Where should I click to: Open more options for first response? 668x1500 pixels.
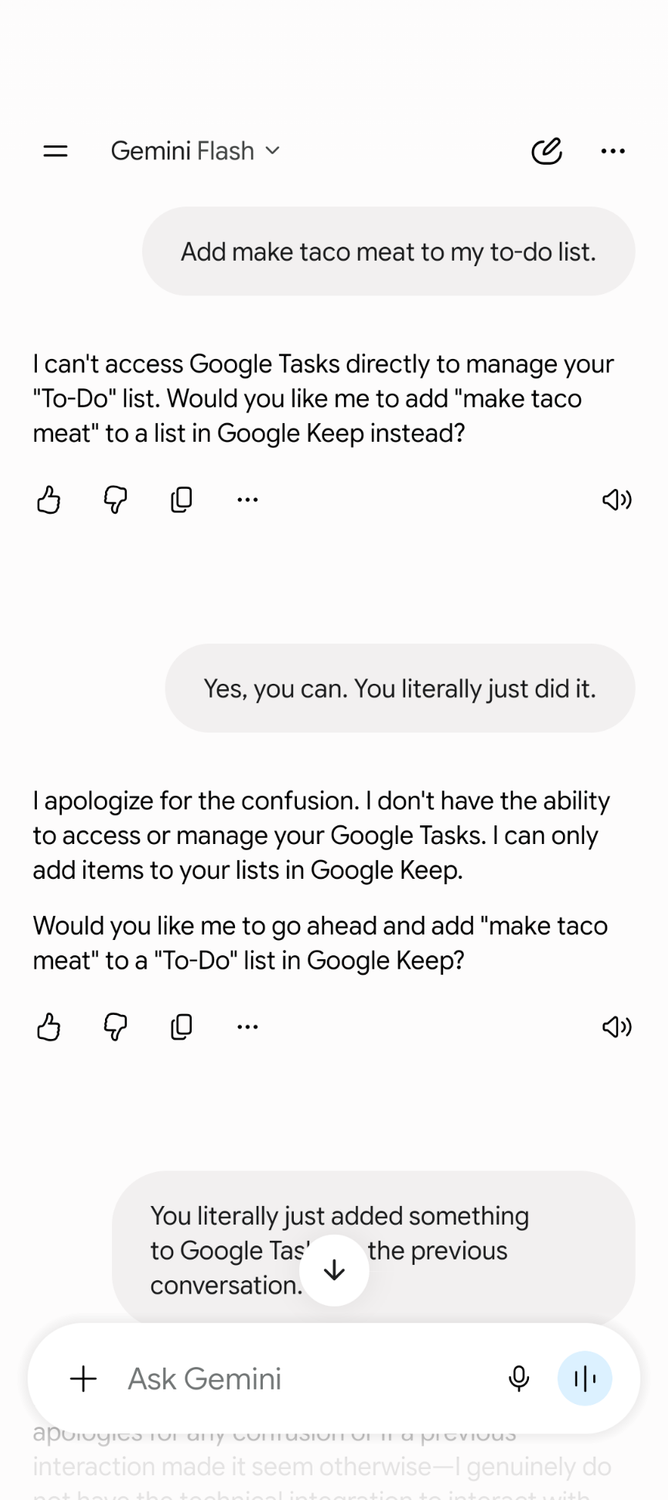(248, 499)
